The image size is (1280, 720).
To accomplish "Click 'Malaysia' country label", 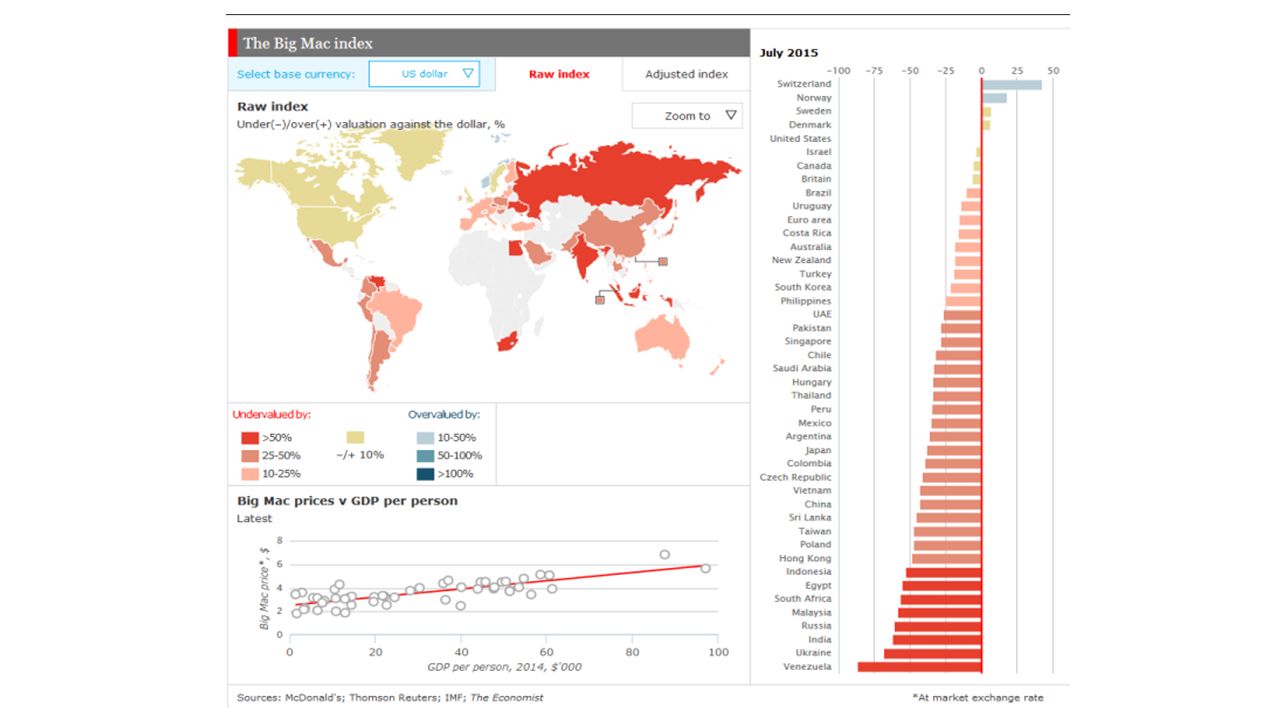I will [811, 612].
